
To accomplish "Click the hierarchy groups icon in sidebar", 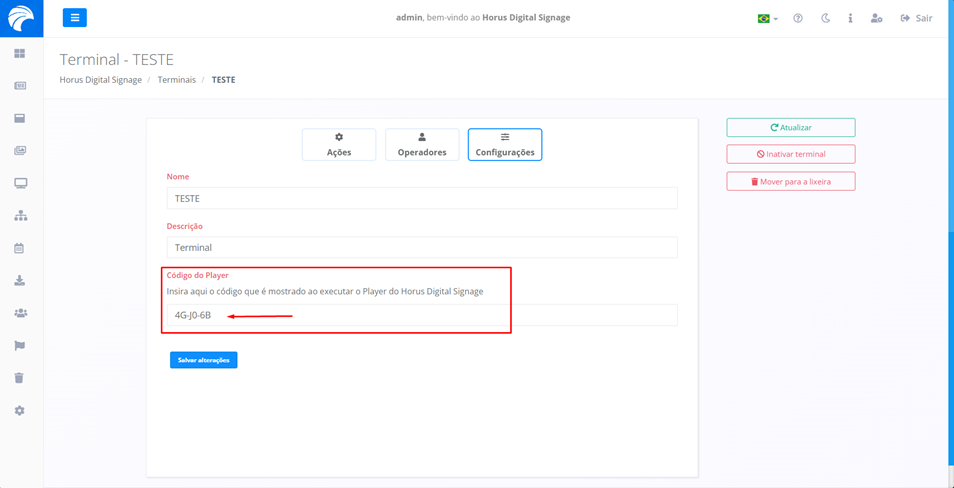I will coord(20,216).
